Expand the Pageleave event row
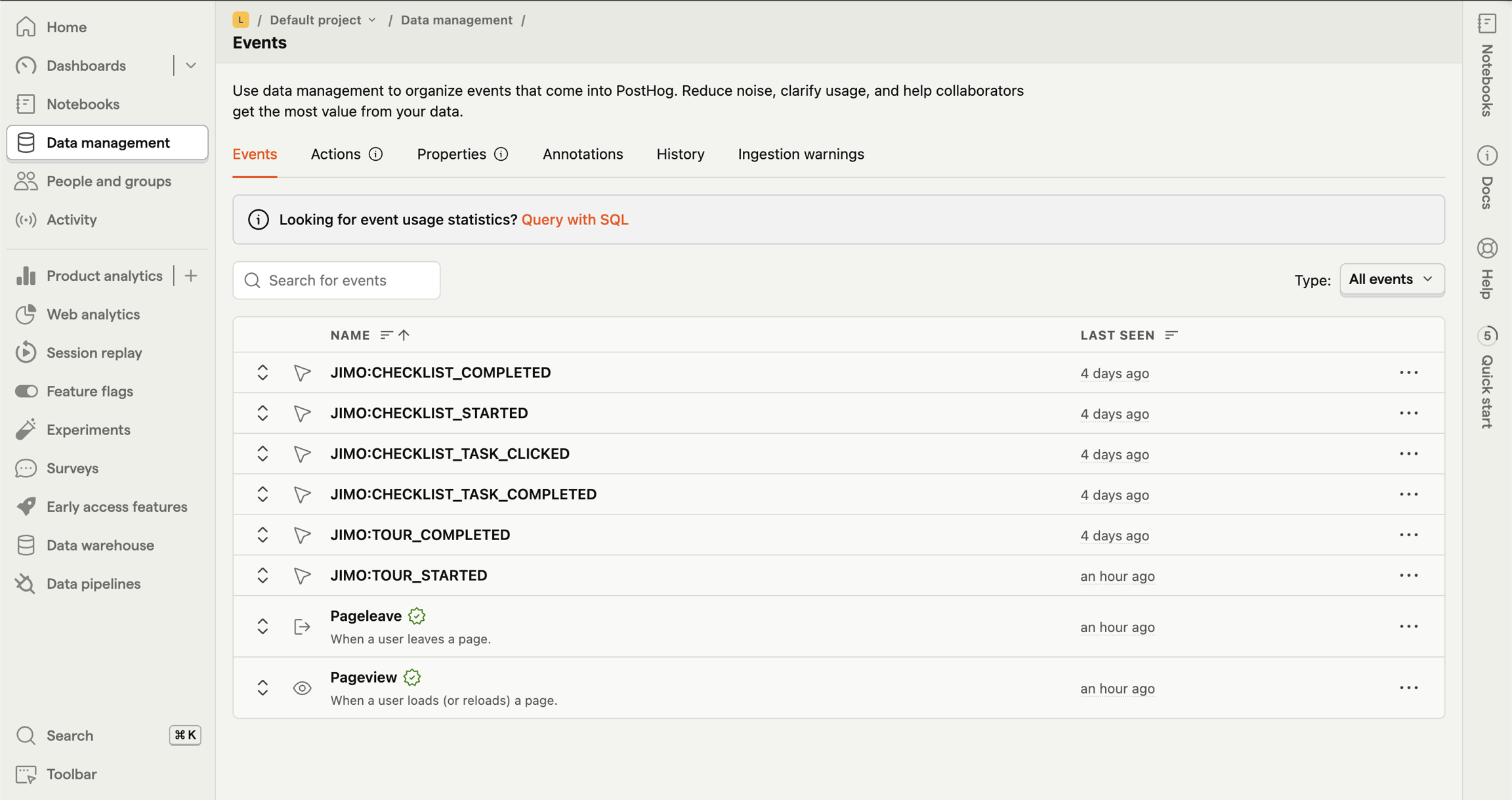 262,627
